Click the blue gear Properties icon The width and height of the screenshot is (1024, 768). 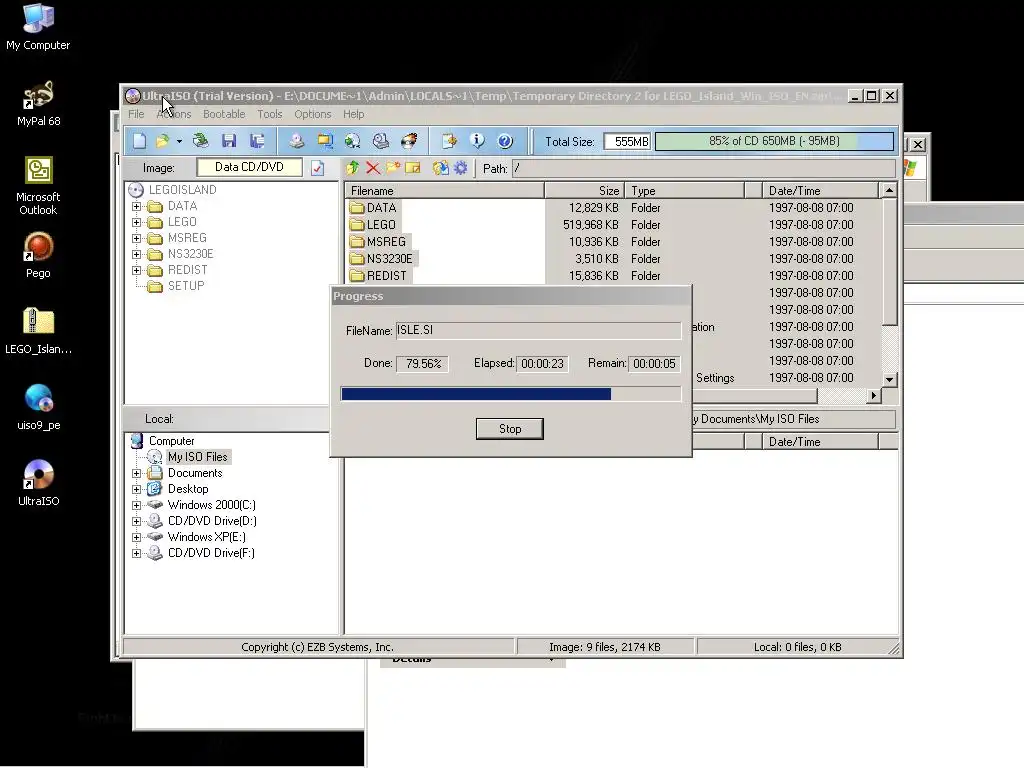point(461,168)
